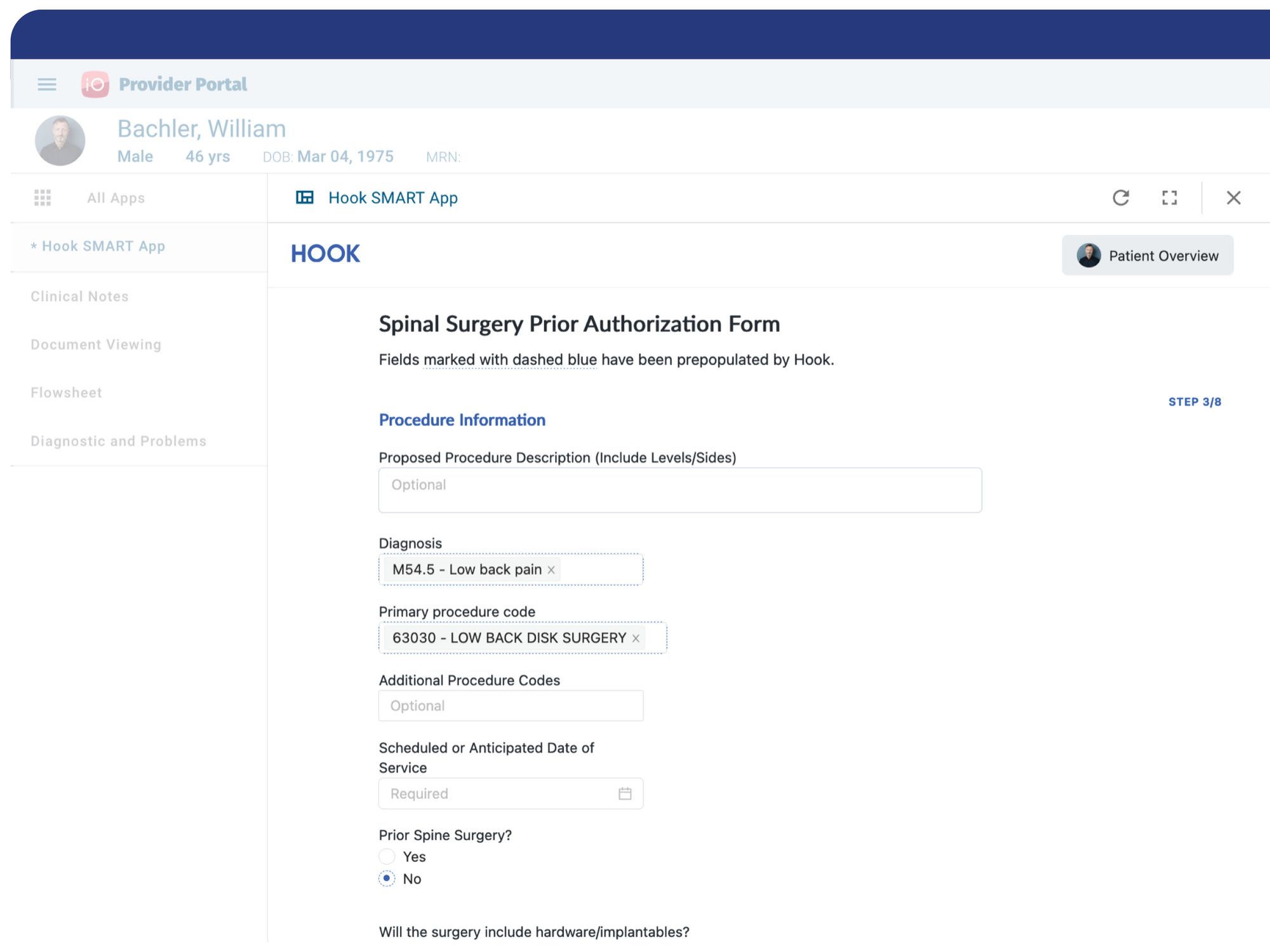Open the Diagnosis combo box
This screenshot has height=952, width=1270.
[x=600, y=570]
